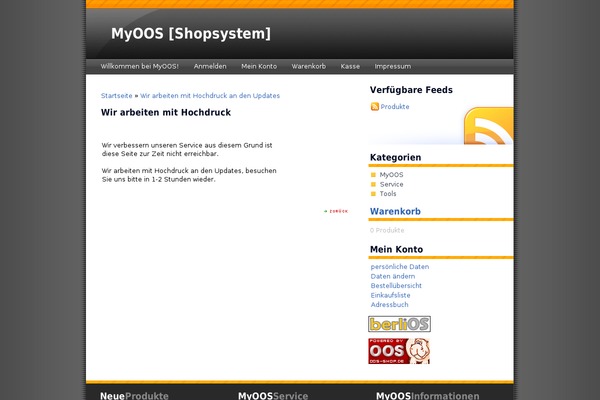Open Impressum in the navigation bar

point(393,66)
